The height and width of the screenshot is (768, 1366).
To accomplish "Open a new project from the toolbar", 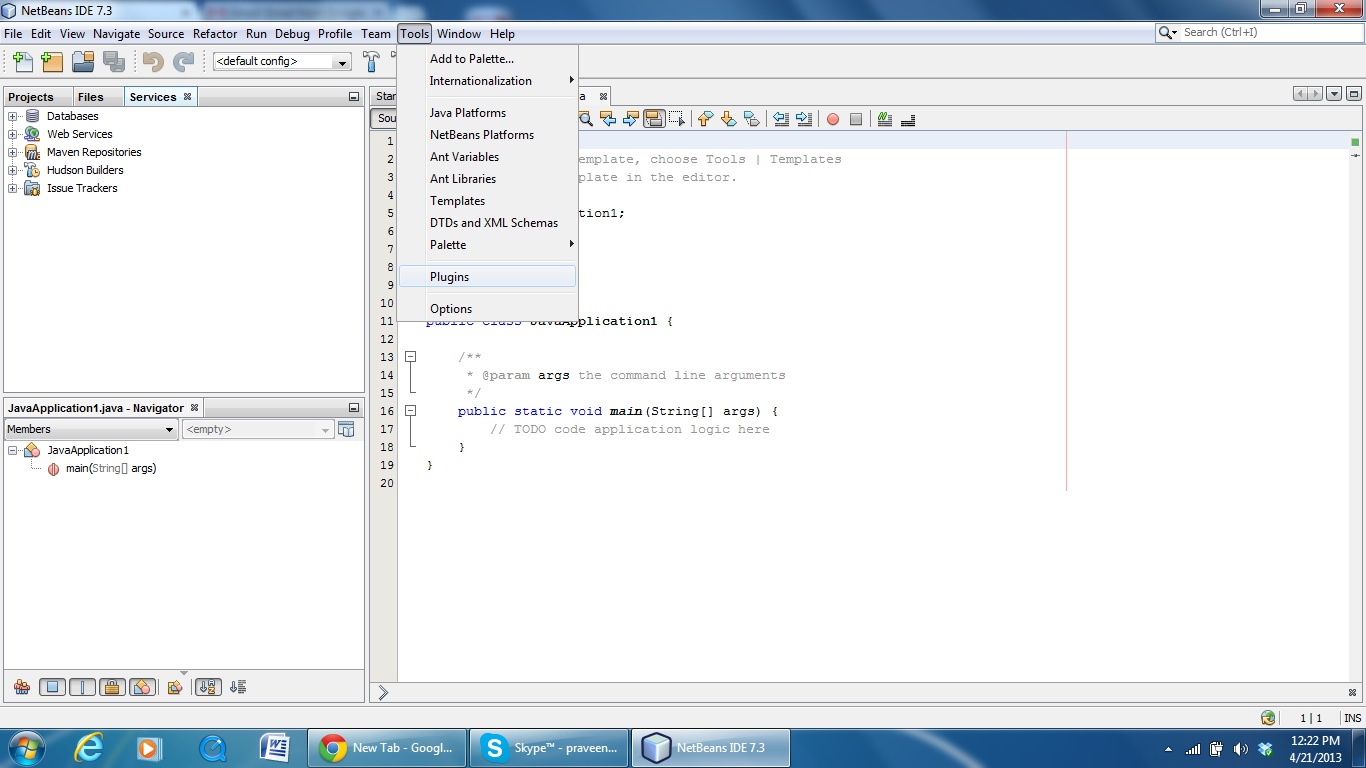I will click(x=51, y=61).
